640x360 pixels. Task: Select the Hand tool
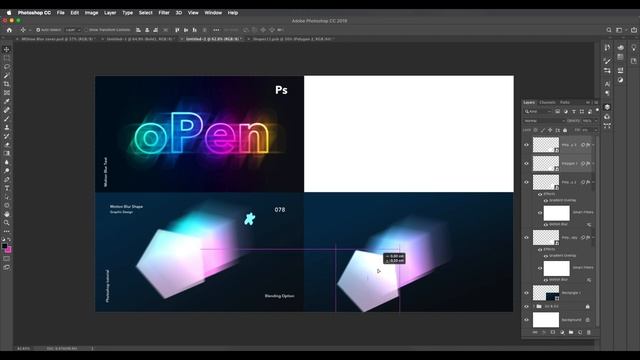7,214
